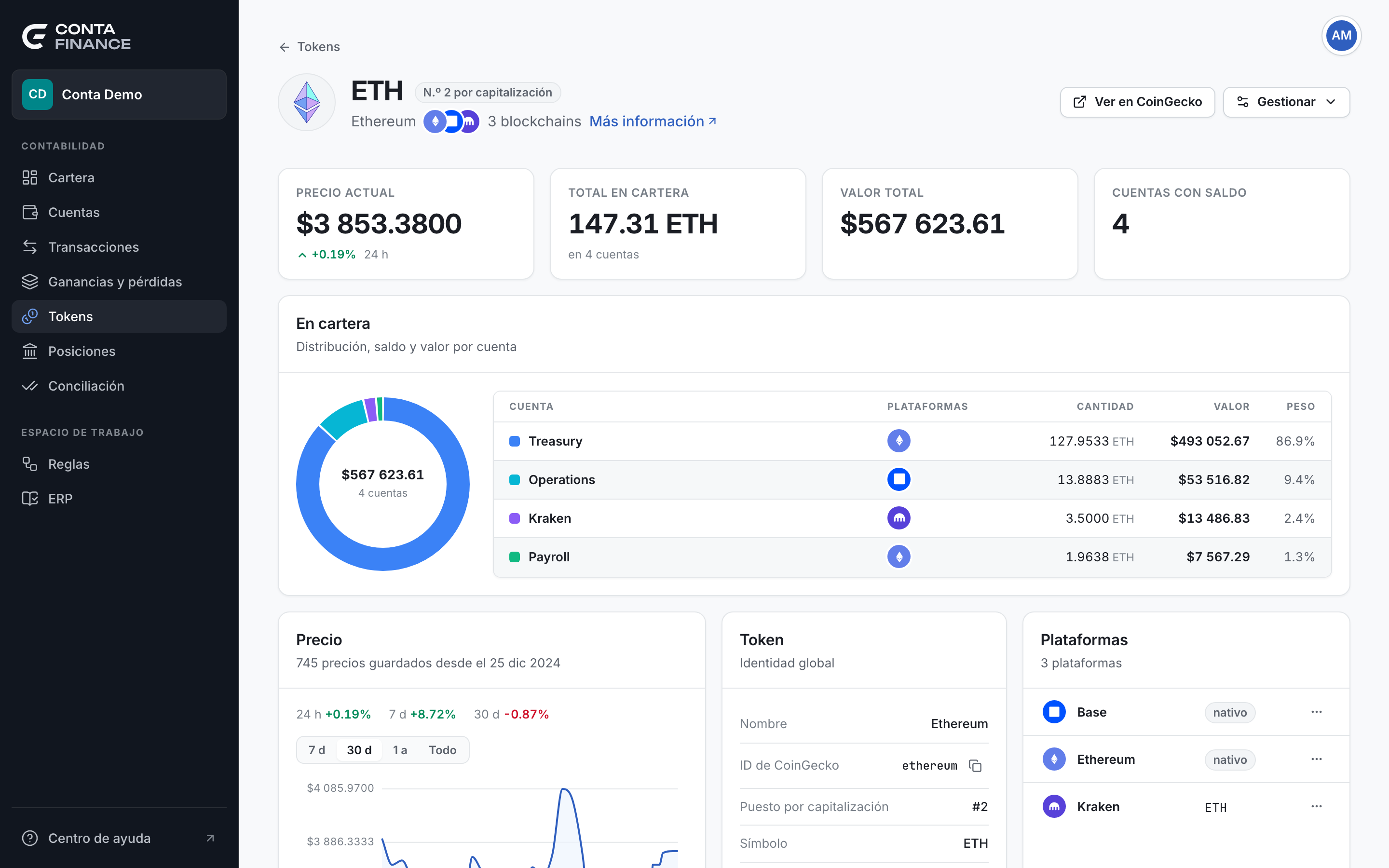Click the Posiciones bank icon
This screenshot has height=868, width=1389.
[x=30, y=352]
